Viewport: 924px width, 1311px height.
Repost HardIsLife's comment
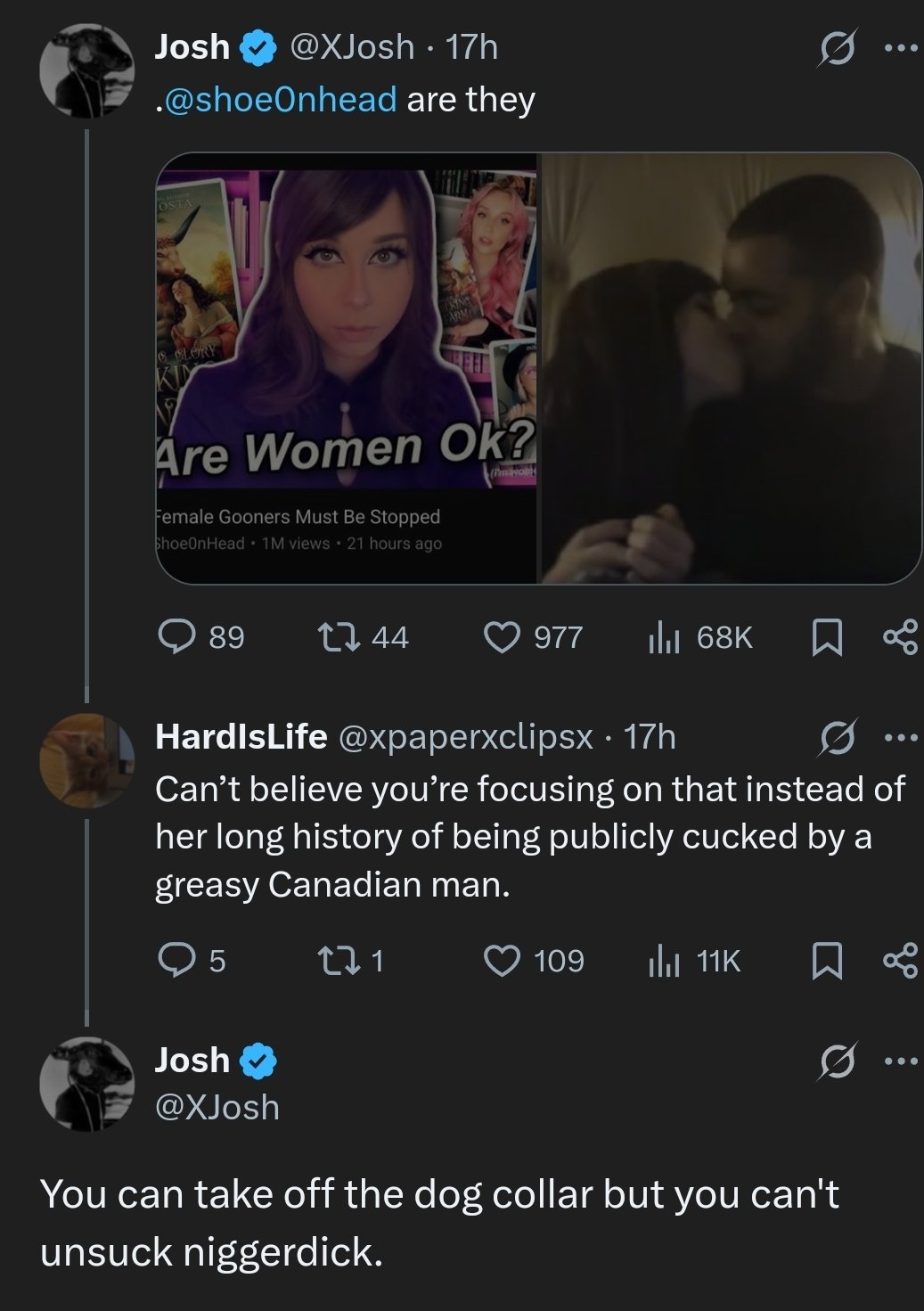(x=339, y=960)
